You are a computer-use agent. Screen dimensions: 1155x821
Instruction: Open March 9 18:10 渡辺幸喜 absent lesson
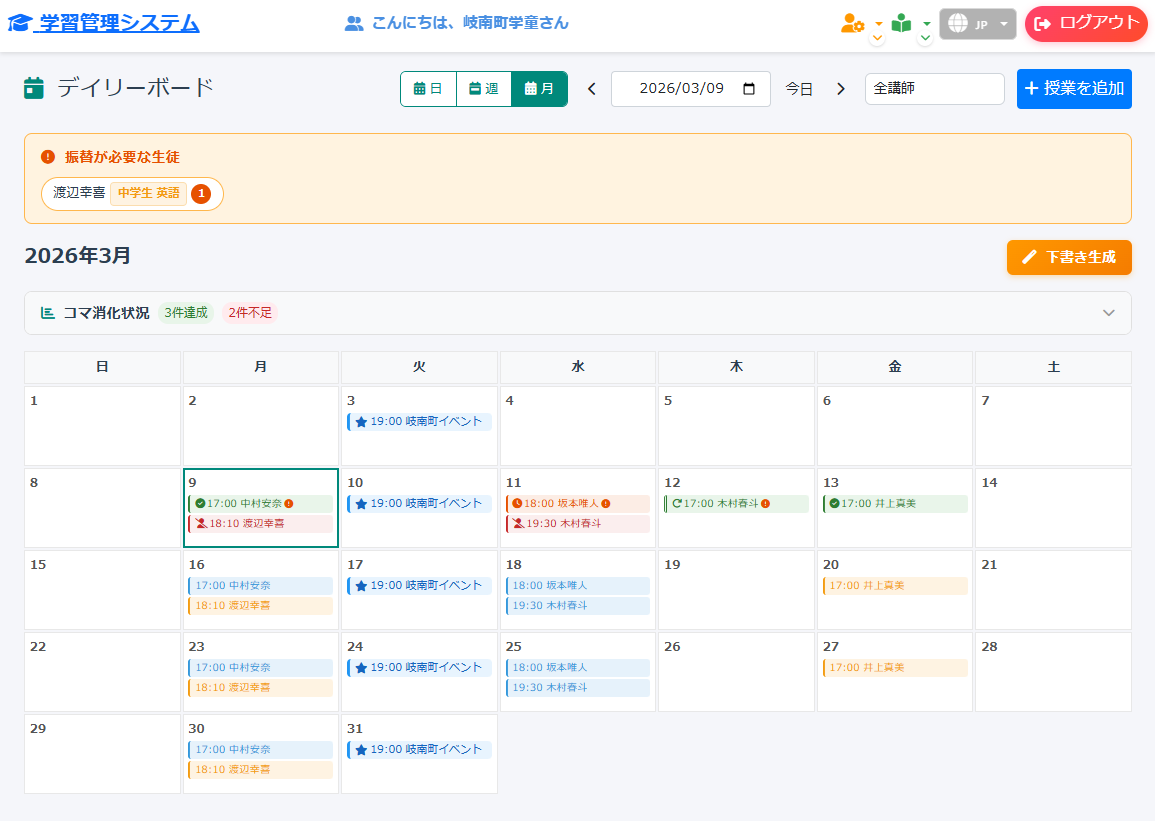click(261, 524)
